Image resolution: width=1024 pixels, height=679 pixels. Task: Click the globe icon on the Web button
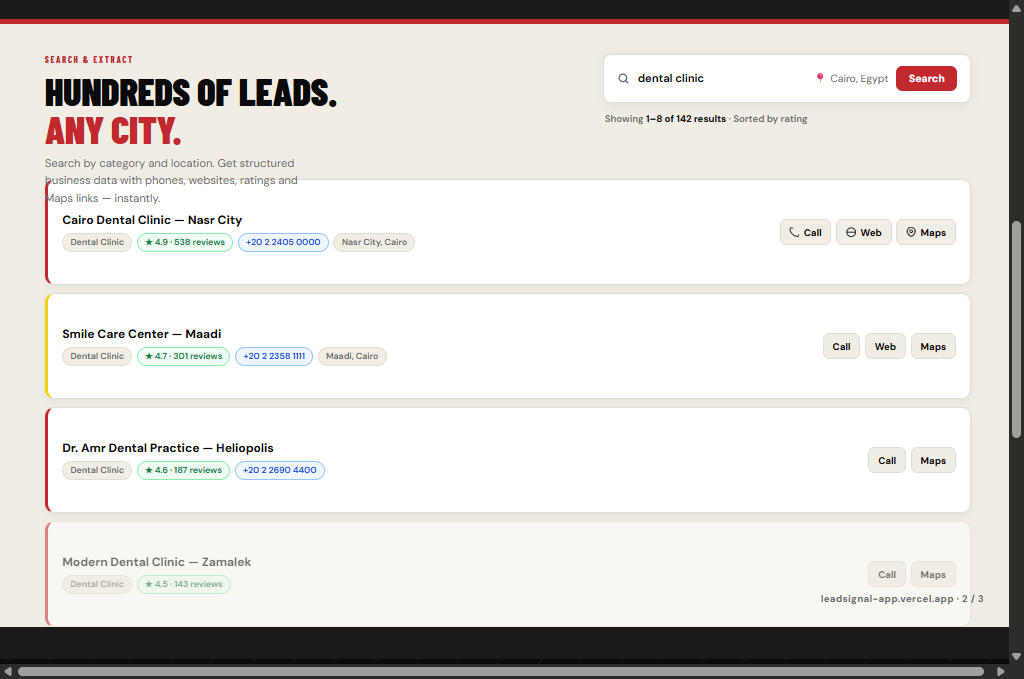851,232
